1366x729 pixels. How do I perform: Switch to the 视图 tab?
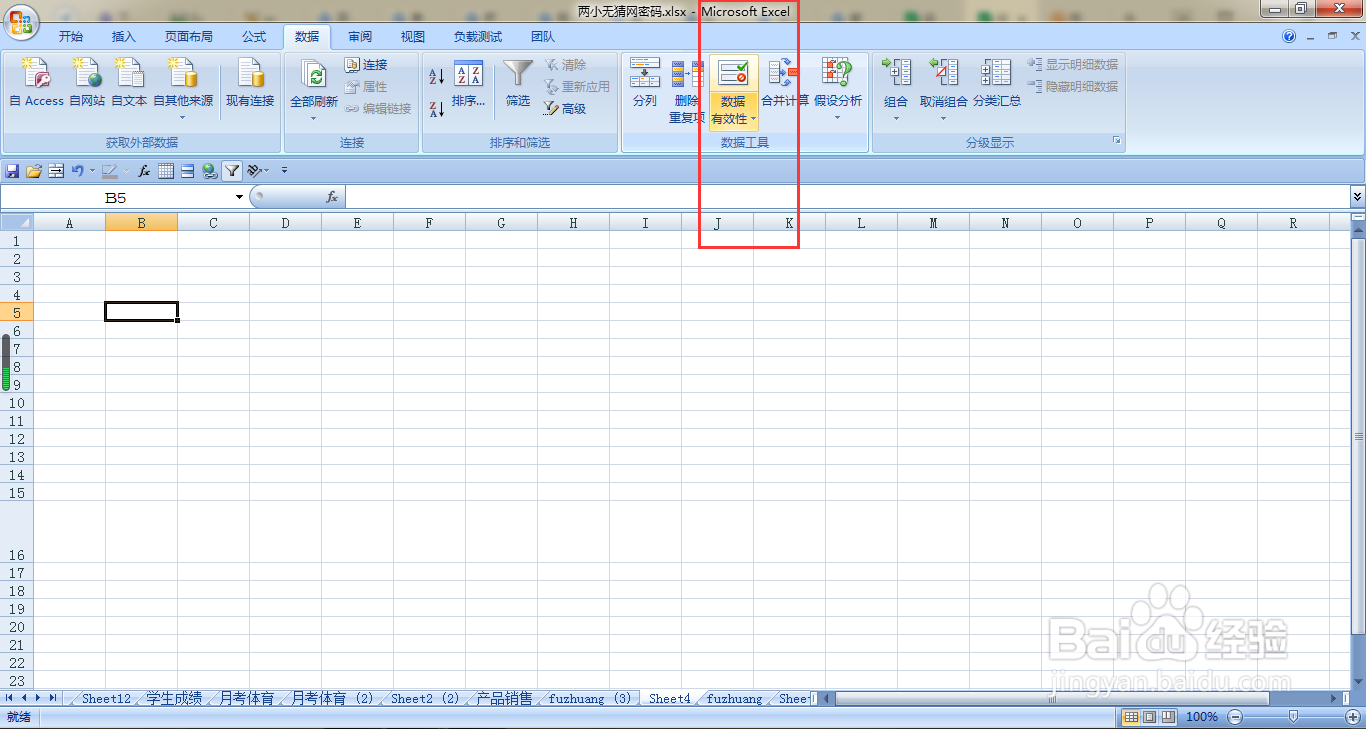pos(413,37)
